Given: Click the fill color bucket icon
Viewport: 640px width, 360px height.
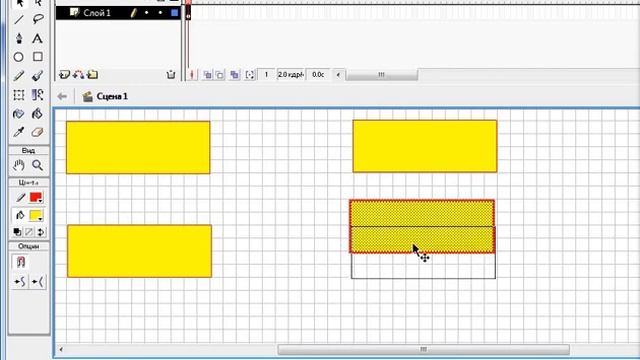Looking at the screenshot, I should point(20,215).
